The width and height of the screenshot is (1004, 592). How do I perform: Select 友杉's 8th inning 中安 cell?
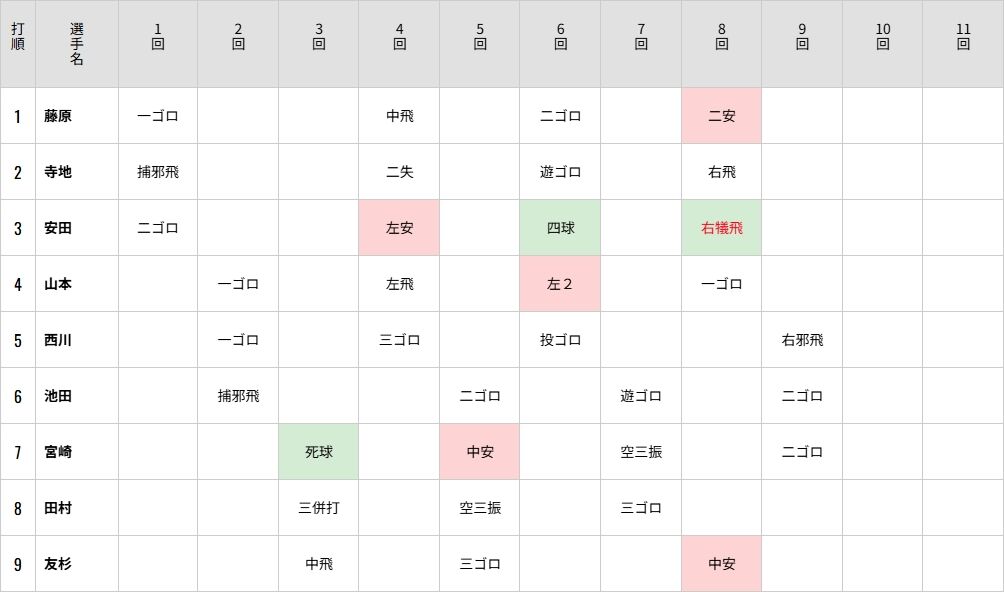(x=721, y=564)
